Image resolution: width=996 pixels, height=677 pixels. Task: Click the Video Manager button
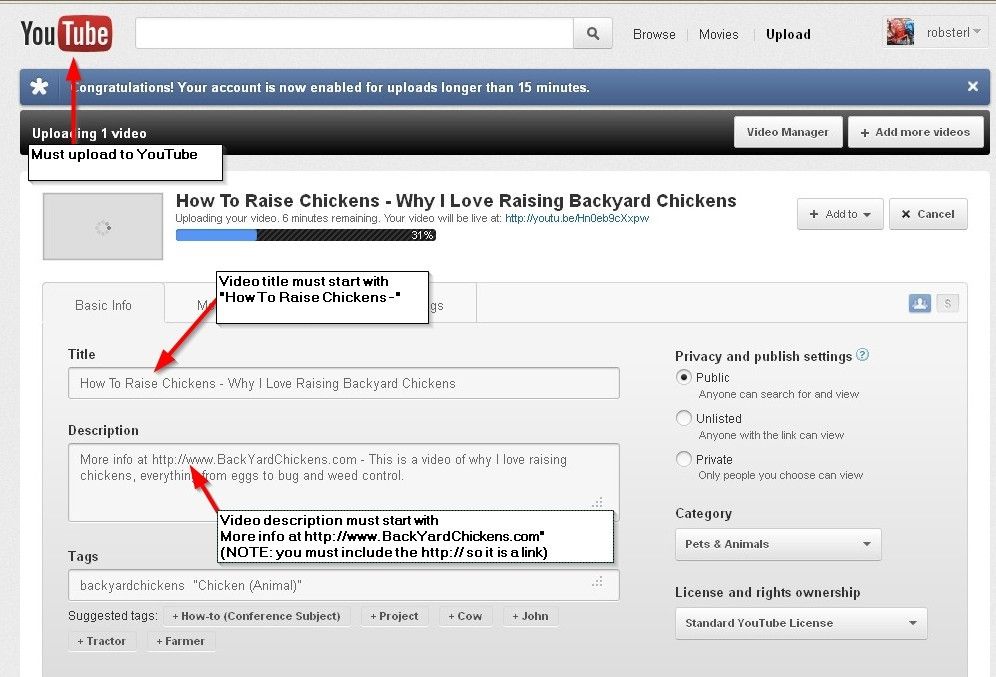click(x=787, y=132)
